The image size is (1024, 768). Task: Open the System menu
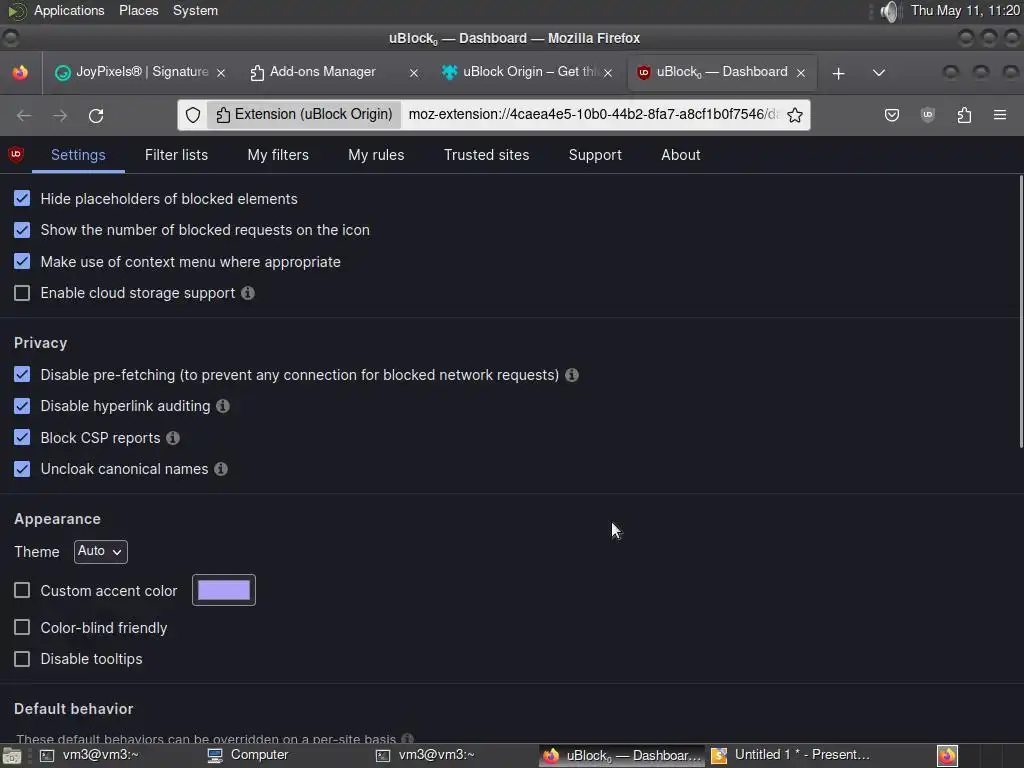coord(195,10)
